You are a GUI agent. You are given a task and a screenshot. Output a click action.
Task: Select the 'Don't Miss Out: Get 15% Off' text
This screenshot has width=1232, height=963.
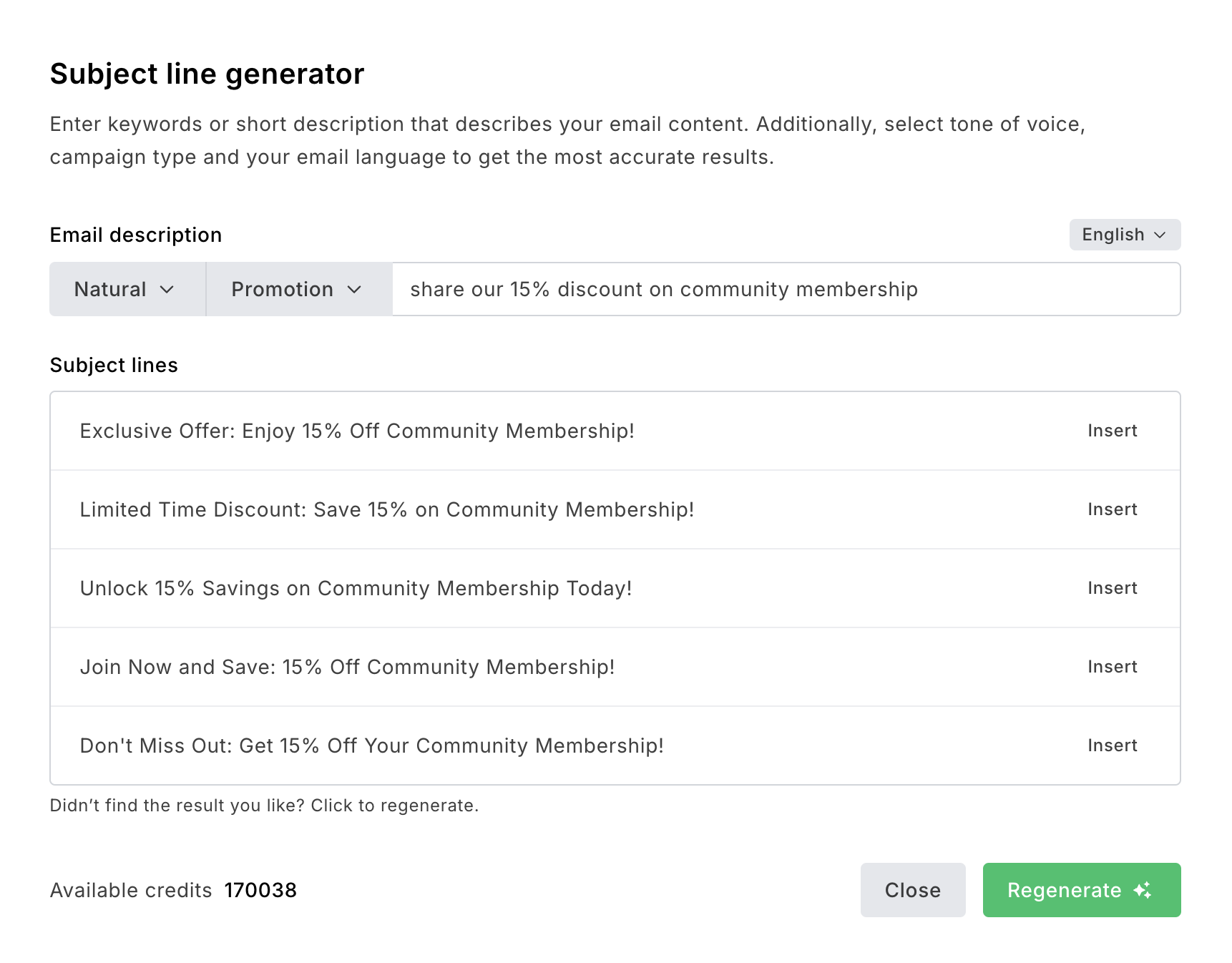[219, 746]
